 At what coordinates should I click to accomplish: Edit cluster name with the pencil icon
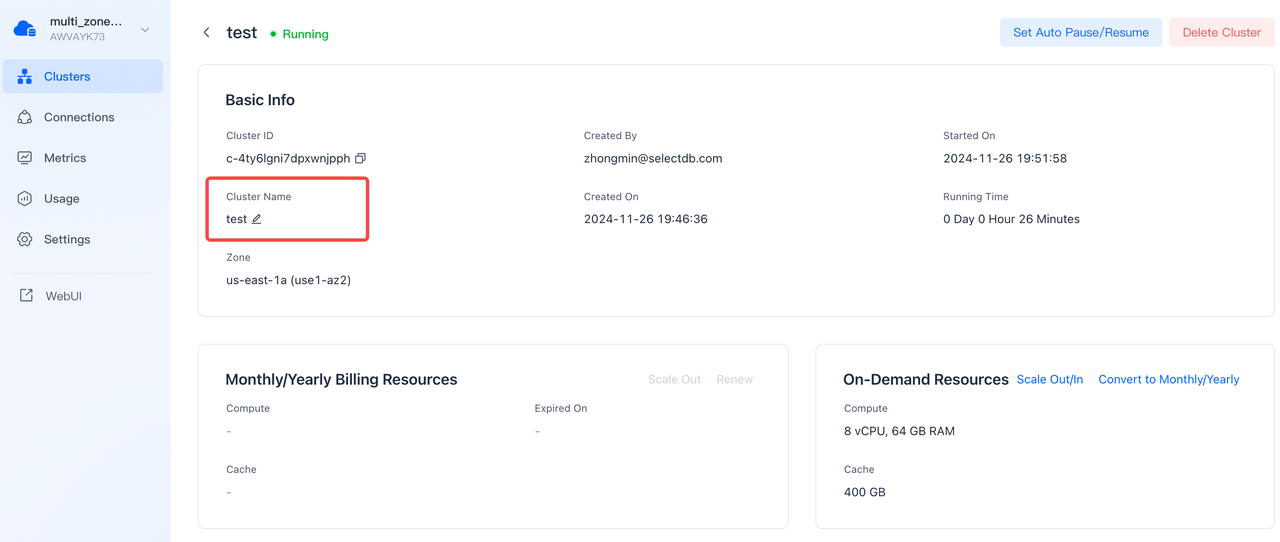click(257, 219)
